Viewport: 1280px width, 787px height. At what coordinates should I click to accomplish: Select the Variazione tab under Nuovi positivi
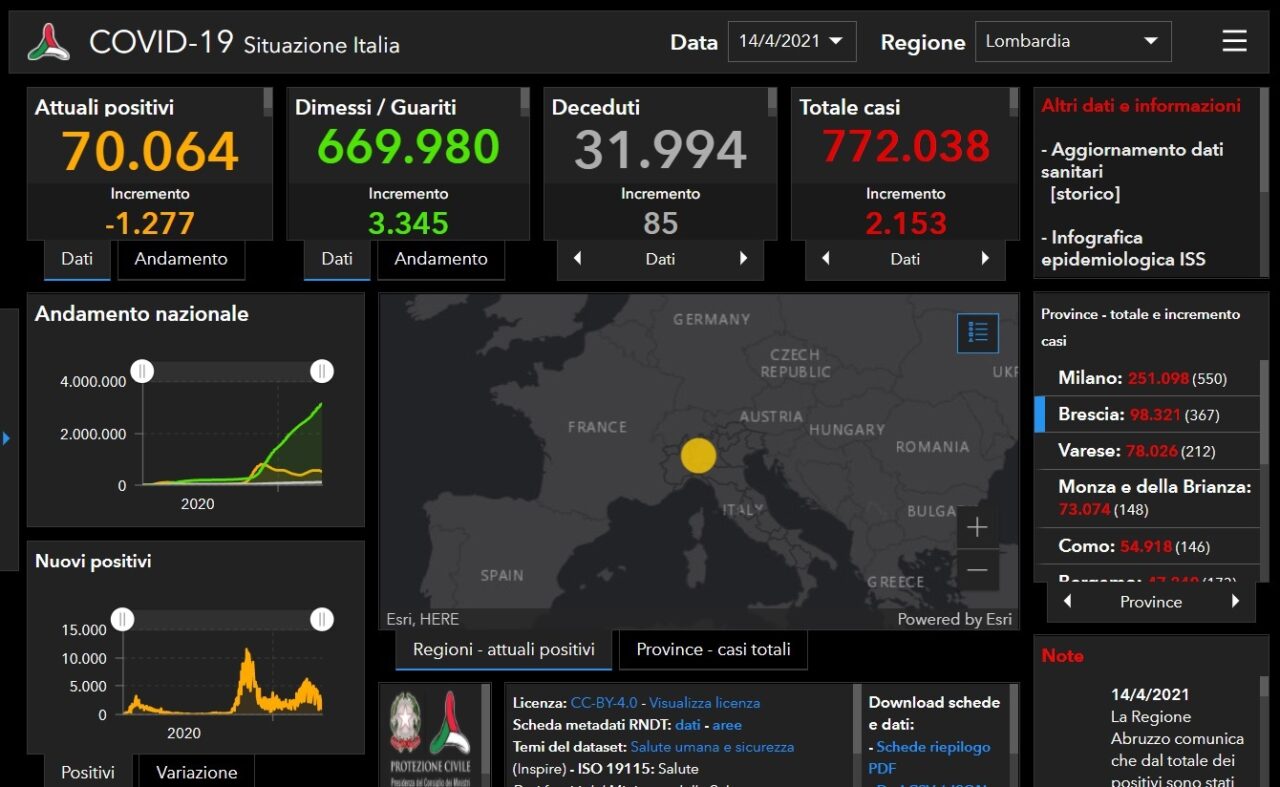(196, 772)
